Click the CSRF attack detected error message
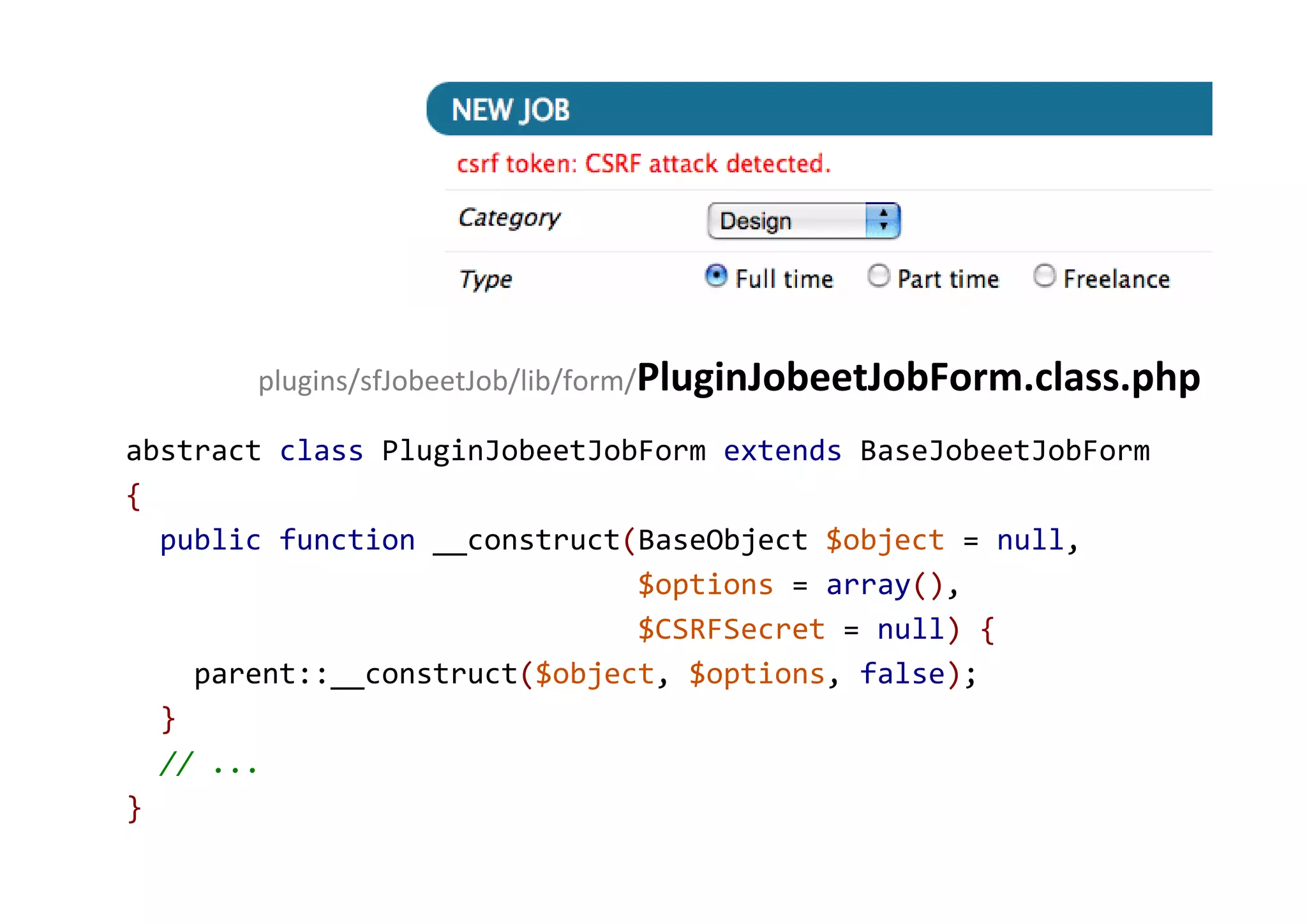 tap(644, 164)
